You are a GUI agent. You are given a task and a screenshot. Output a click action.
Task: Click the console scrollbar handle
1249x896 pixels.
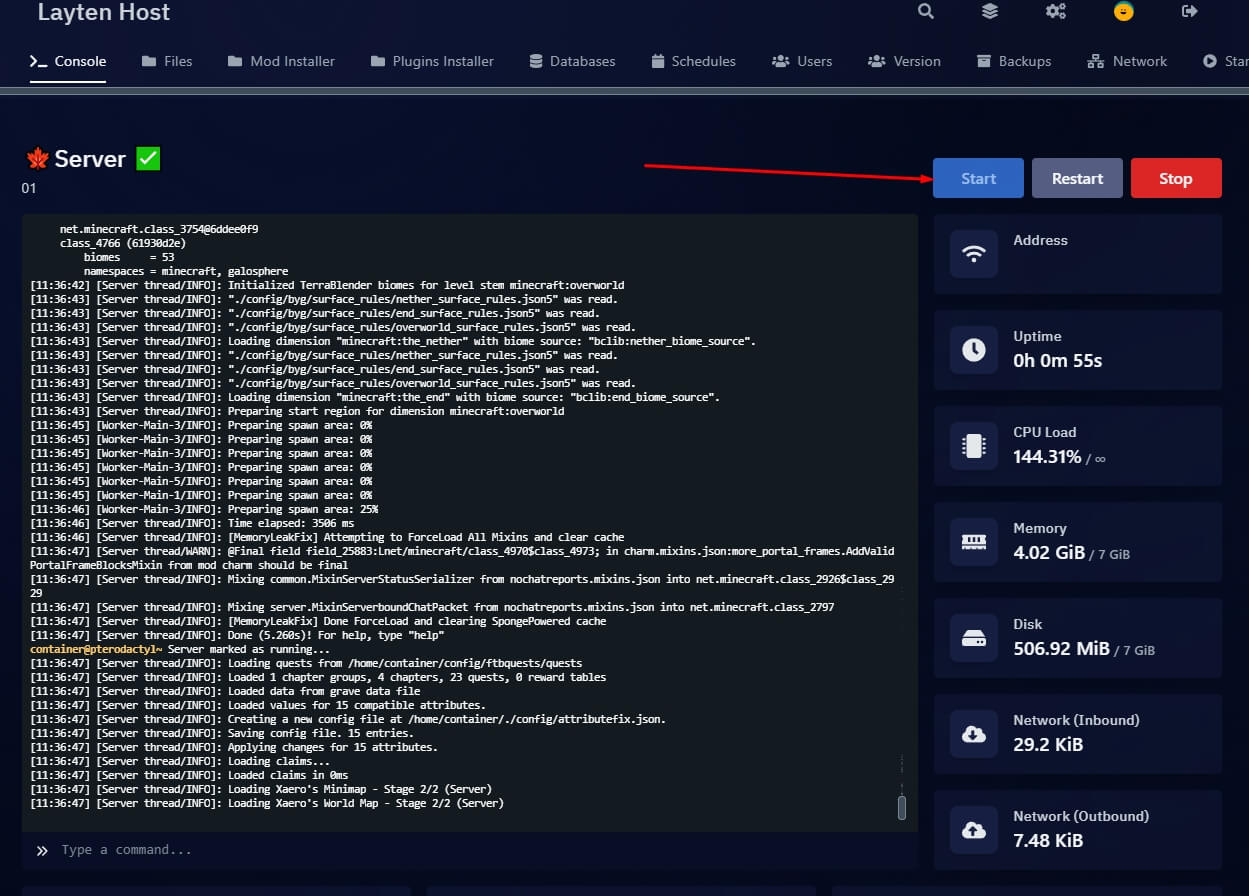(x=902, y=807)
